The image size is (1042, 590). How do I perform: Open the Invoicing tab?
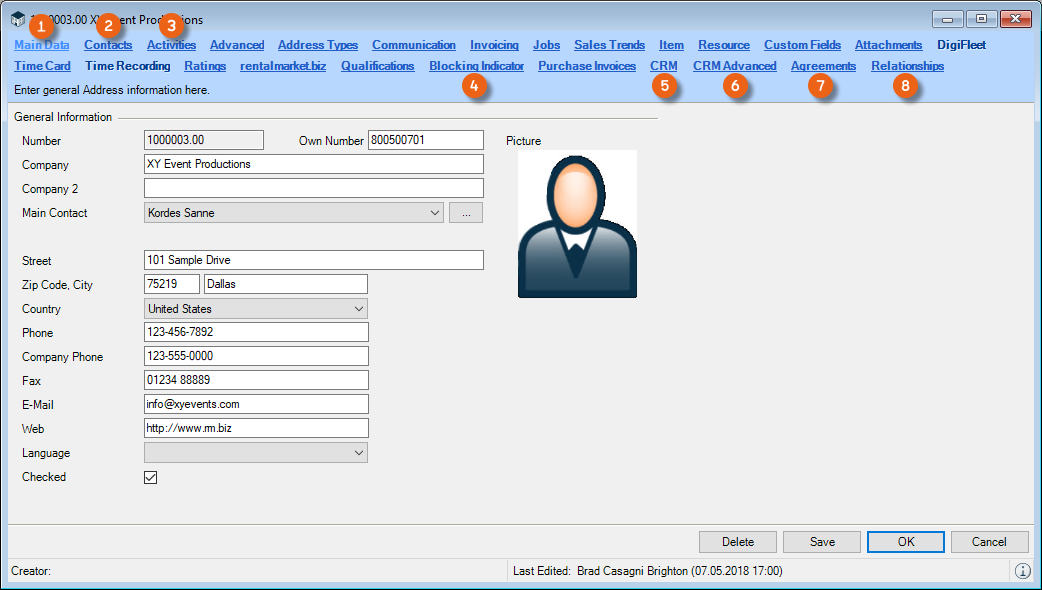coord(494,45)
